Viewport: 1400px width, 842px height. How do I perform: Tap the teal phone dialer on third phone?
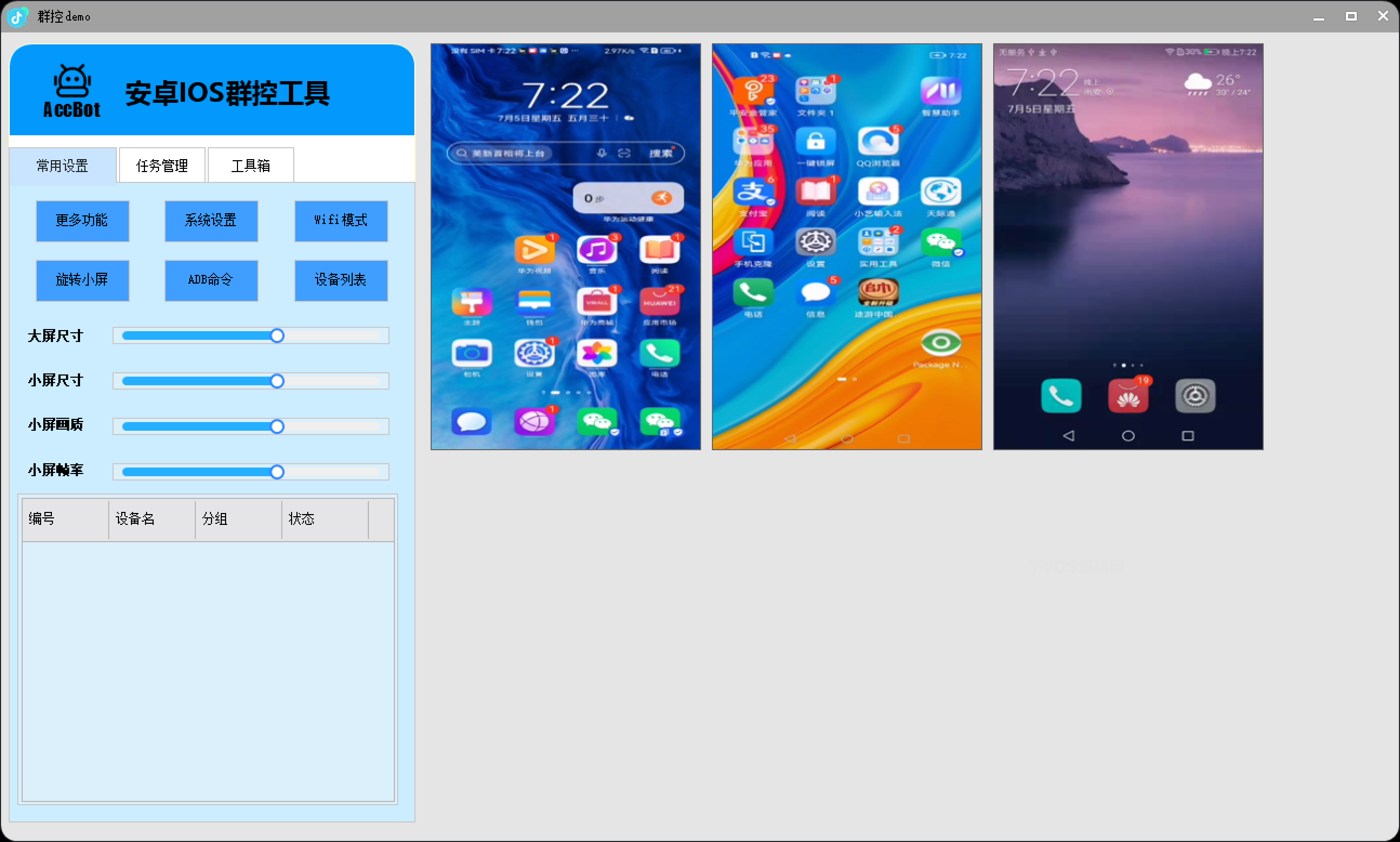tap(1060, 396)
